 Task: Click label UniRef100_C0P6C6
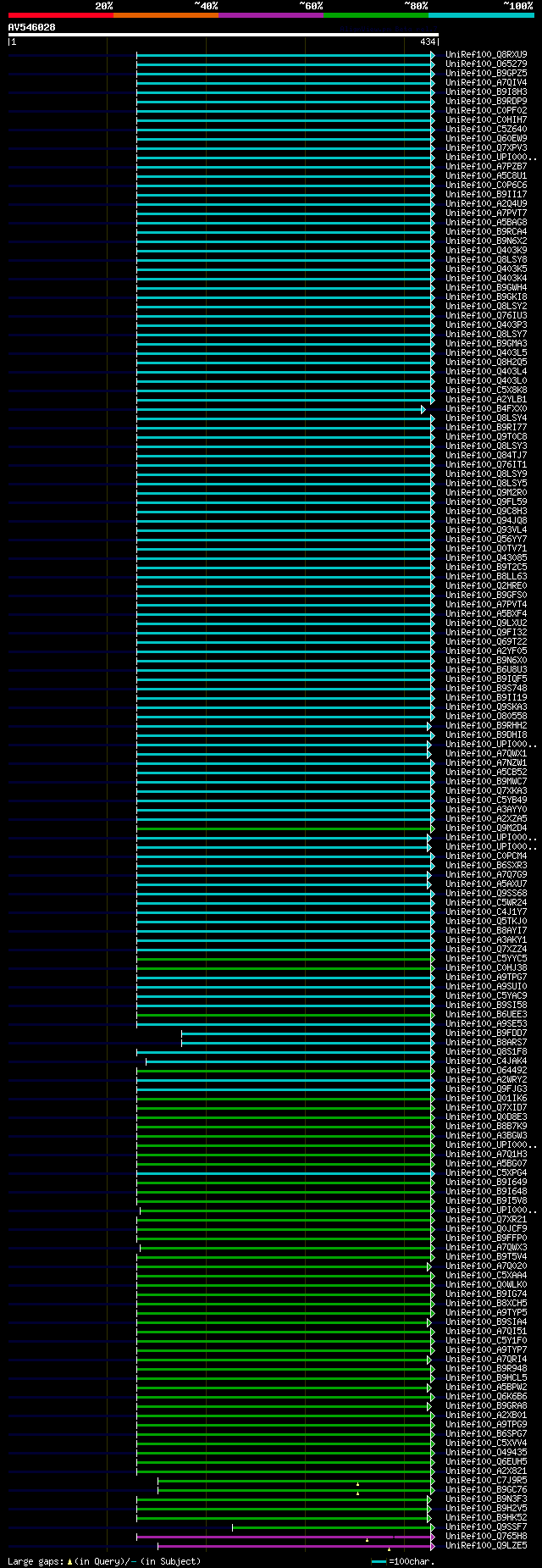(x=486, y=185)
